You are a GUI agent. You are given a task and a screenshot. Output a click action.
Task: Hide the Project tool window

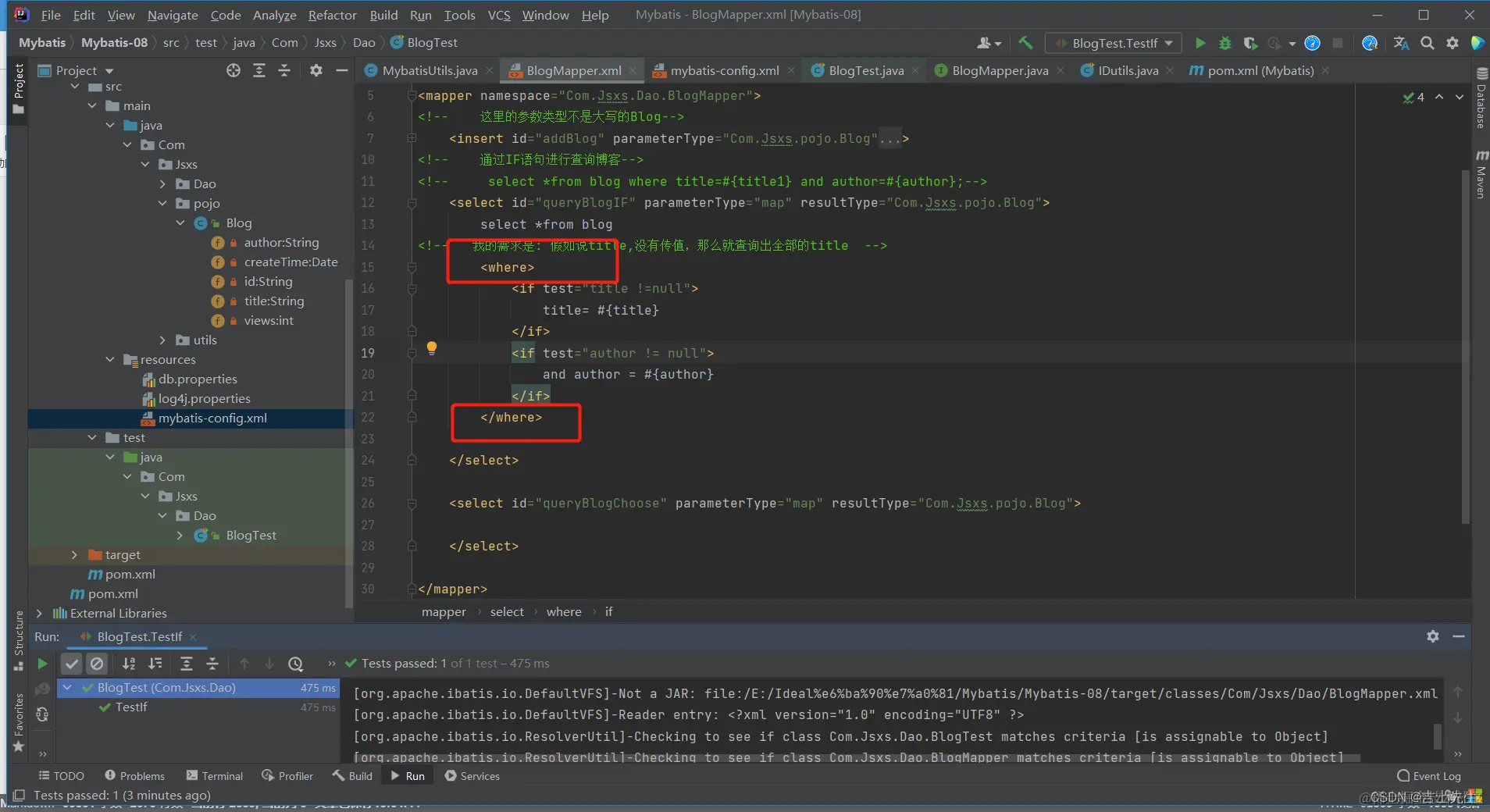(341, 70)
